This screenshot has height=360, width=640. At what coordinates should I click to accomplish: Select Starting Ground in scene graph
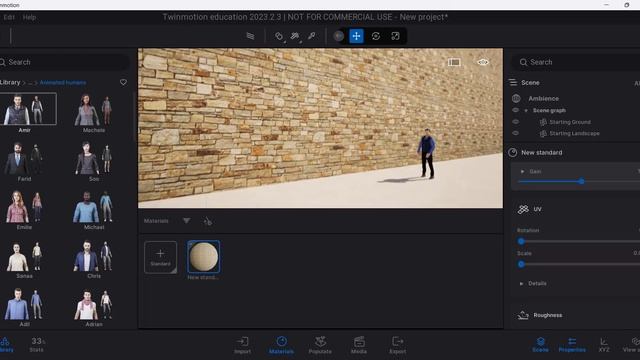pos(570,122)
